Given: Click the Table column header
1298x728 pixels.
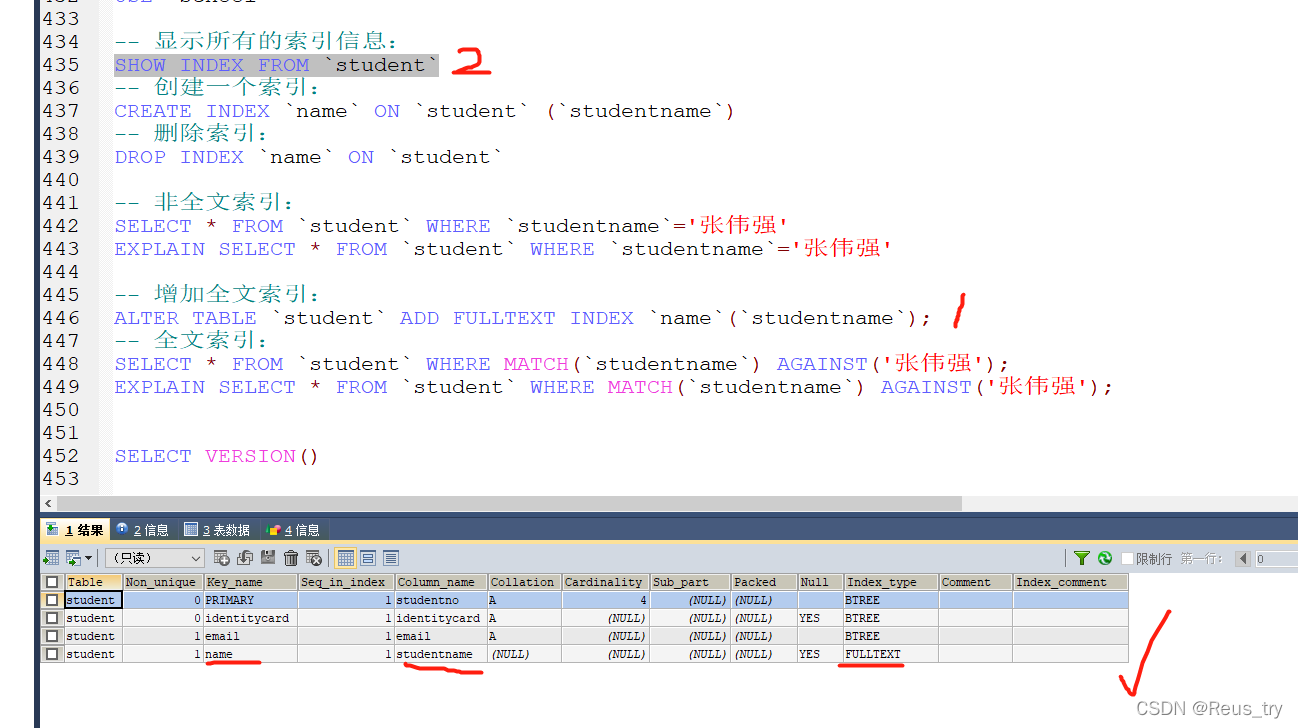Looking at the screenshot, I should pyautogui.click(x=93, y=582).
